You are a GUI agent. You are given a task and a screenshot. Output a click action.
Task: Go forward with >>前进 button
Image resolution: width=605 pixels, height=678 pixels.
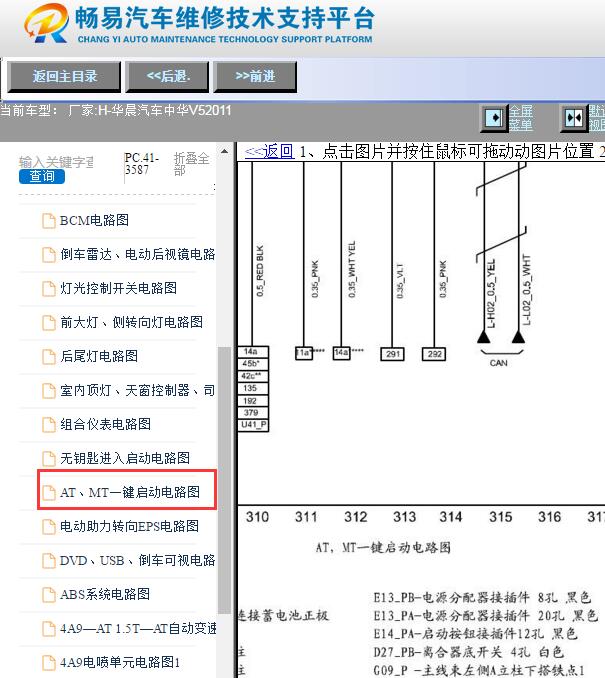point(255,77)
